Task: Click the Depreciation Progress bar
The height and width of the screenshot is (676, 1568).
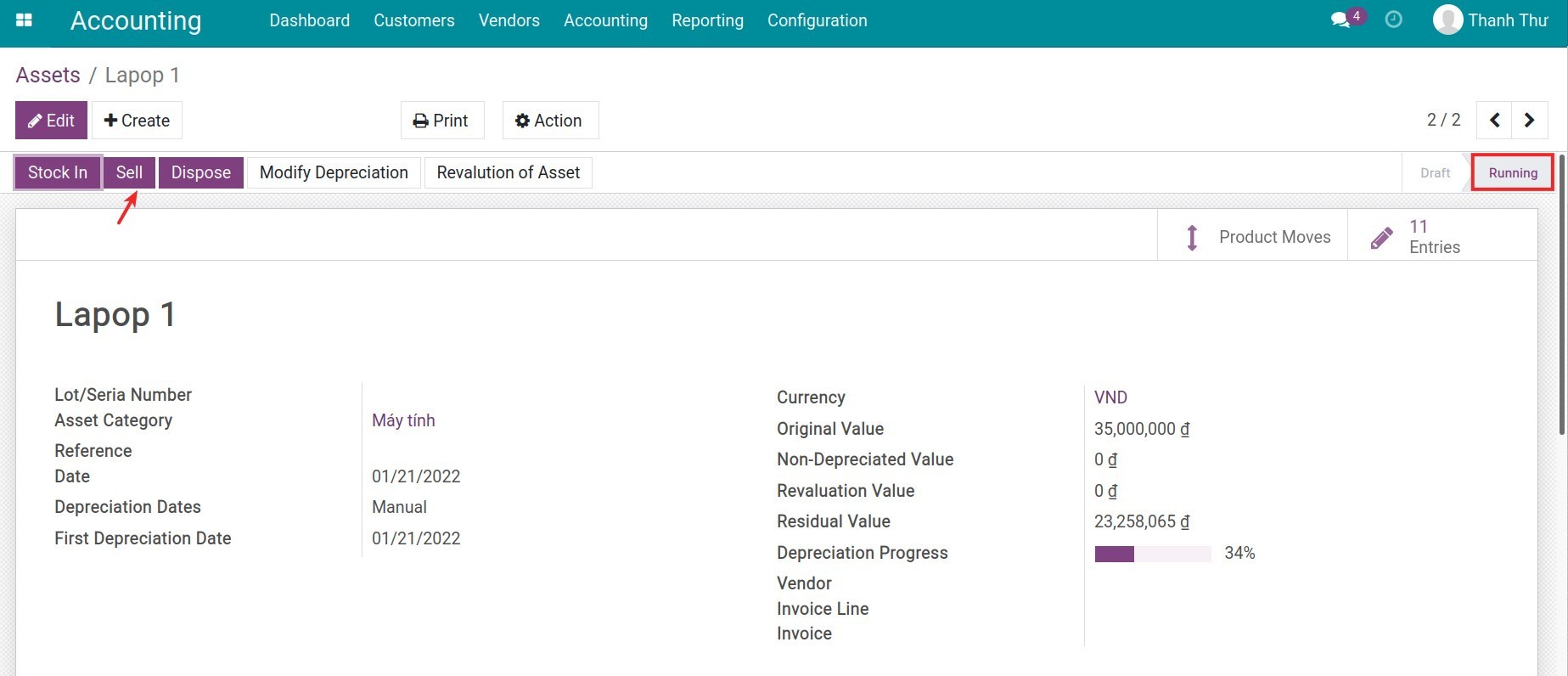Action: (x=1152, y=554)
